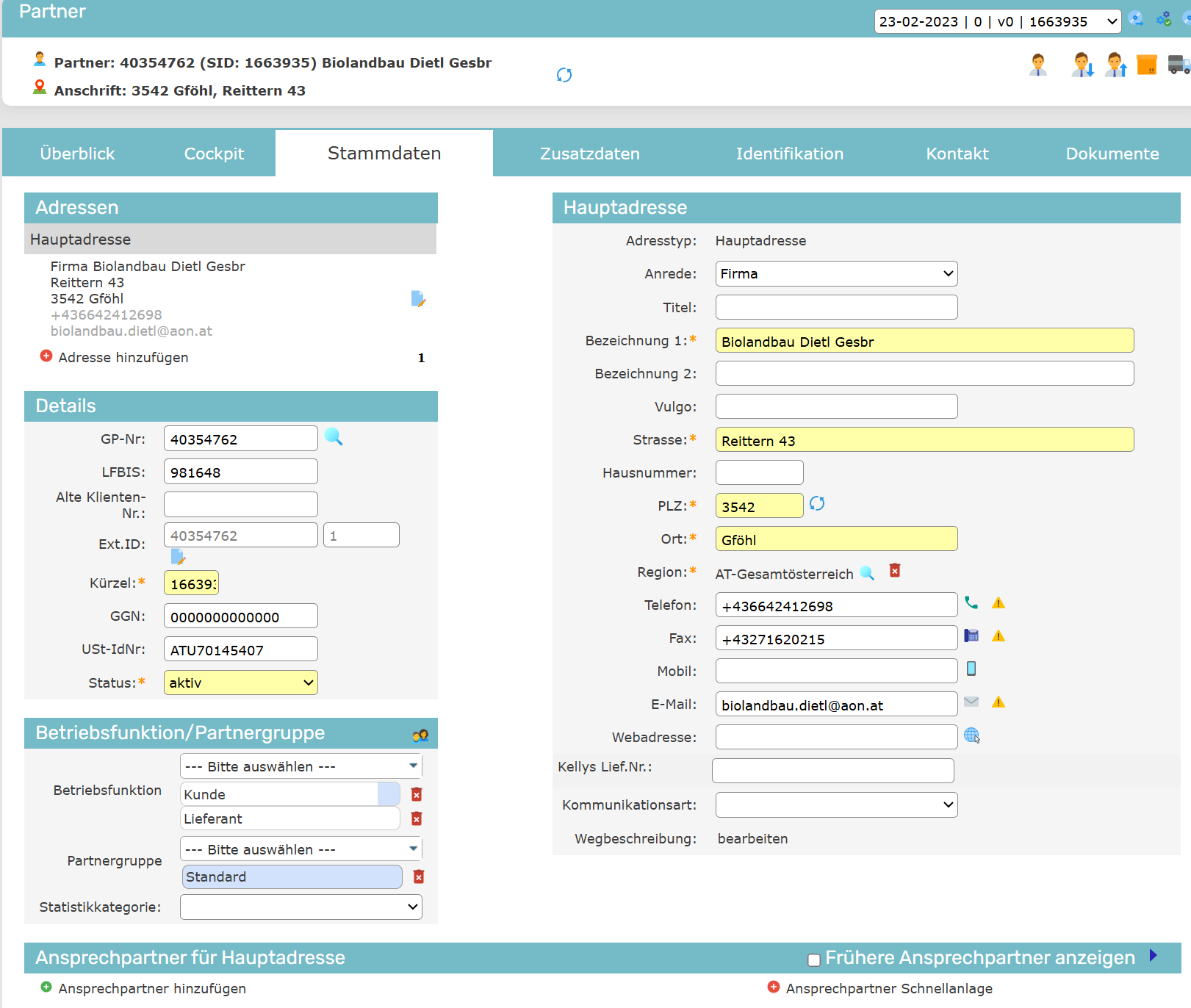This screenshot has width=1191, height=1008.
Task: Click the magnifier icon next to GP-Nr
Action: [x=334, y=437]
